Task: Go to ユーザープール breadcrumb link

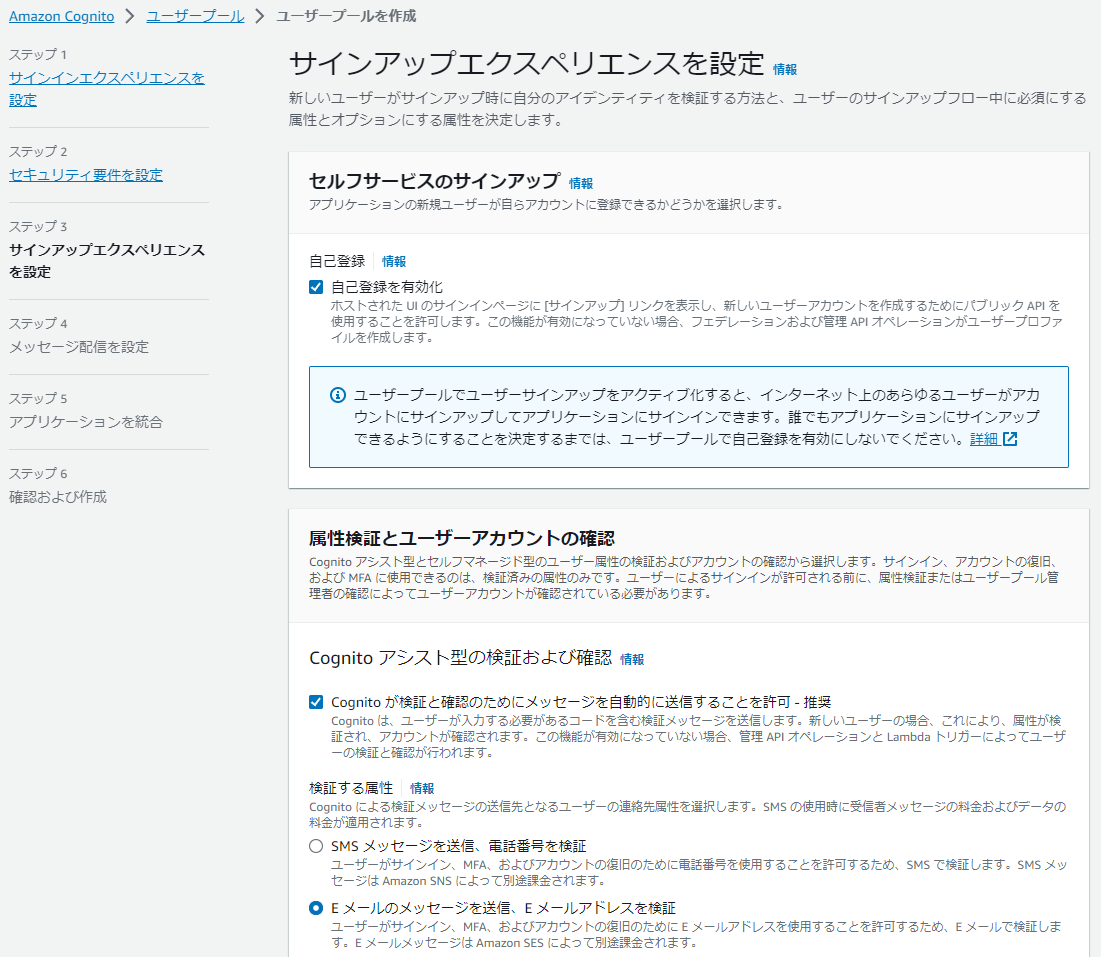Action: [195, 16]
